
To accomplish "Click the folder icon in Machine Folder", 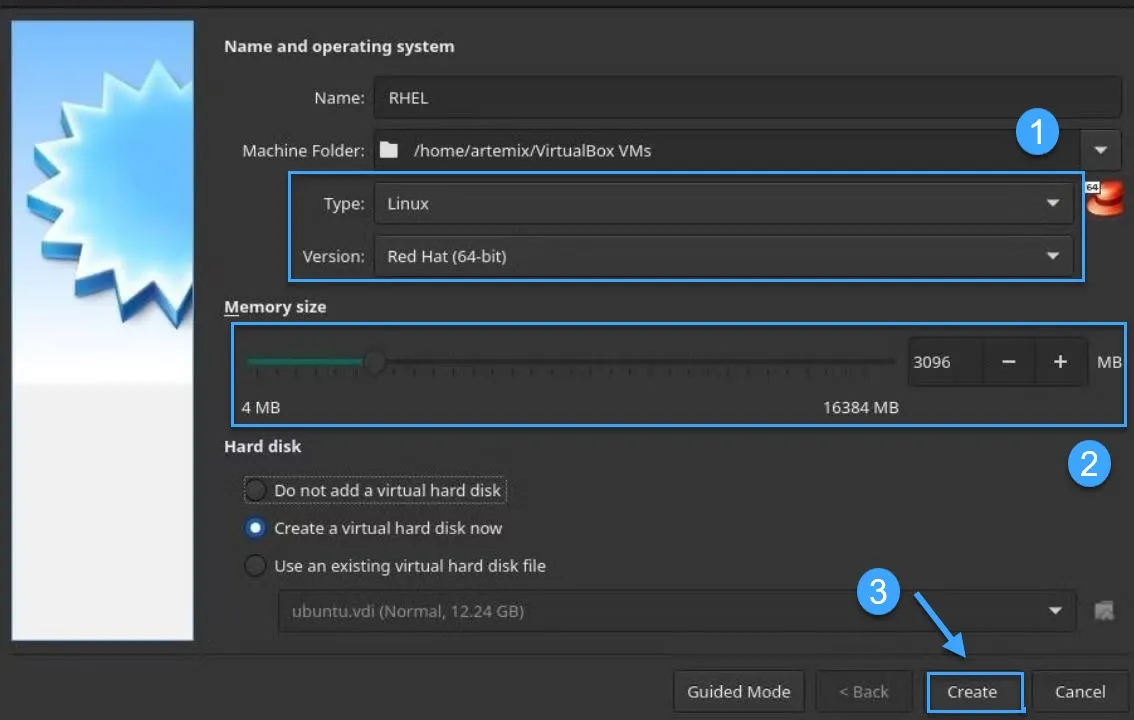I will (389, 150).
